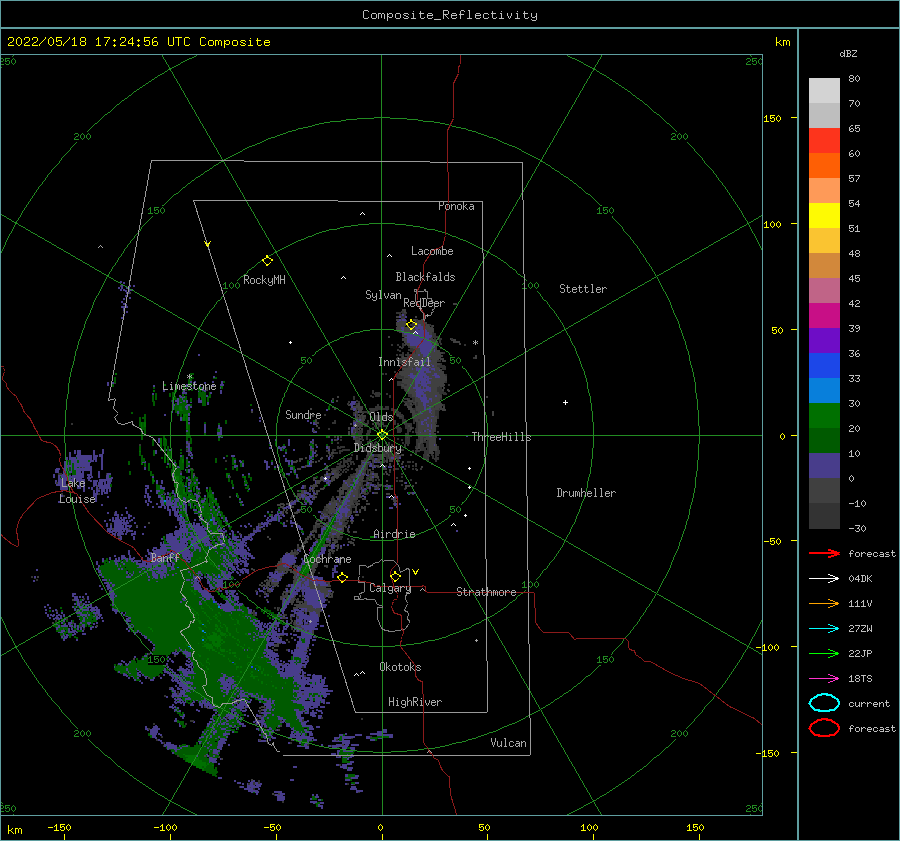Click the Strathmore label
The width and height of the screenshot is (900, 841).
486,592
